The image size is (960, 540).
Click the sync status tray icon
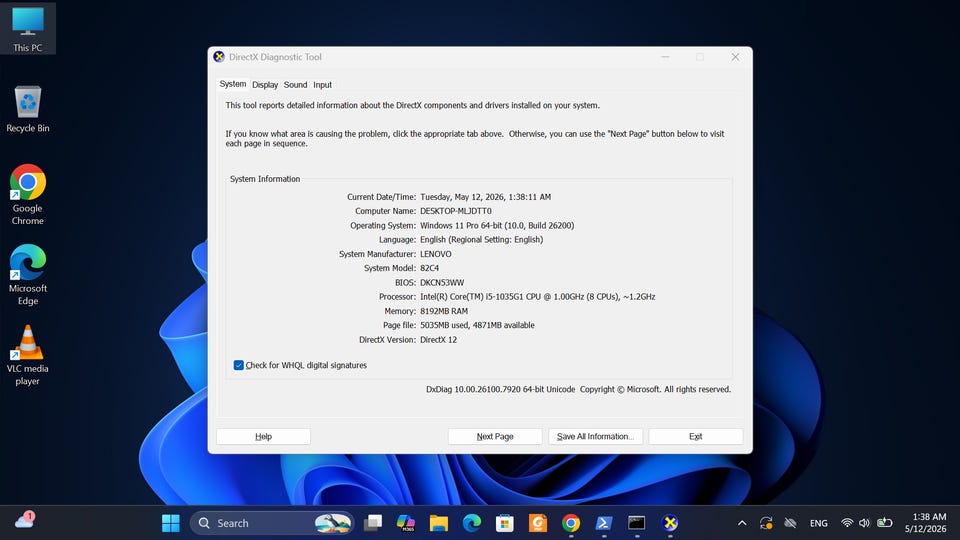766,523
